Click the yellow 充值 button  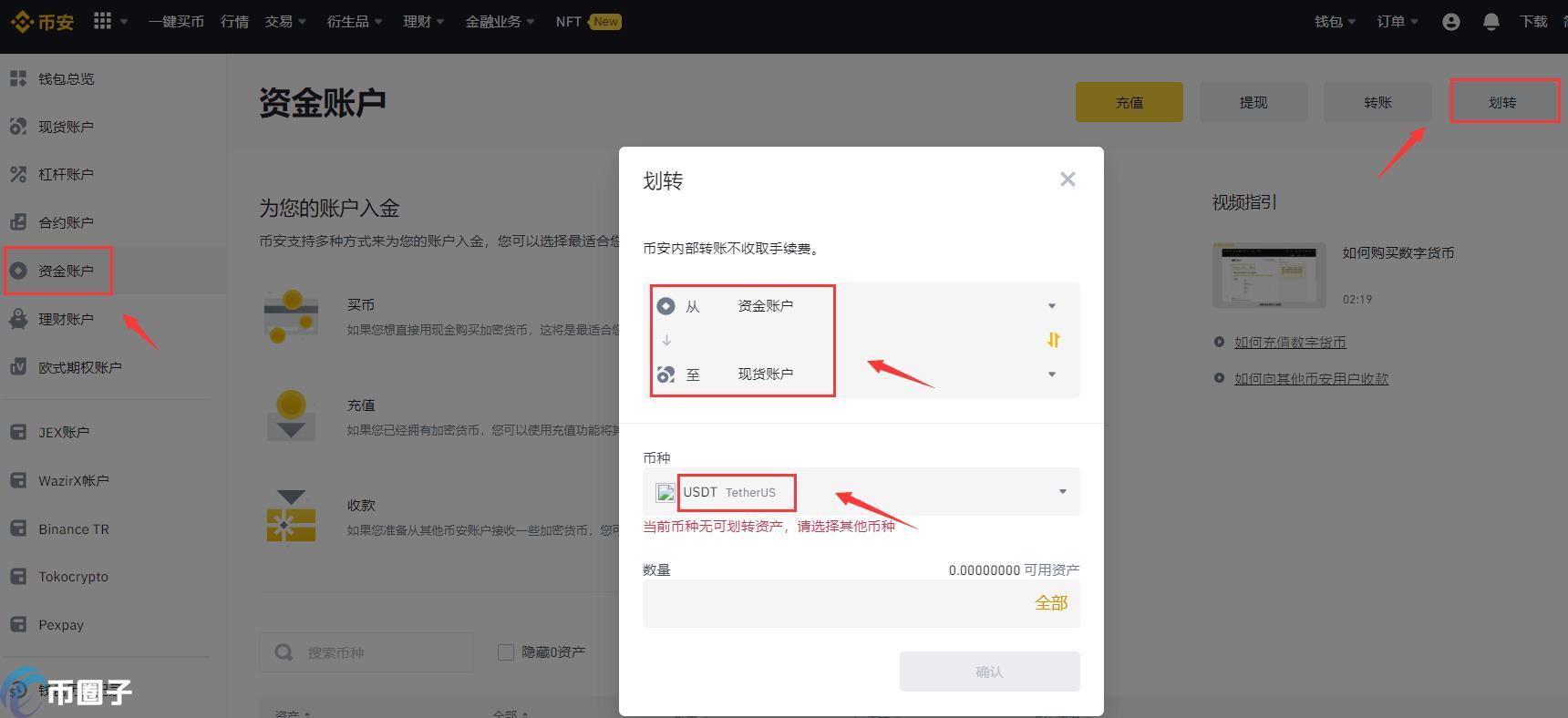point(1129,102)
